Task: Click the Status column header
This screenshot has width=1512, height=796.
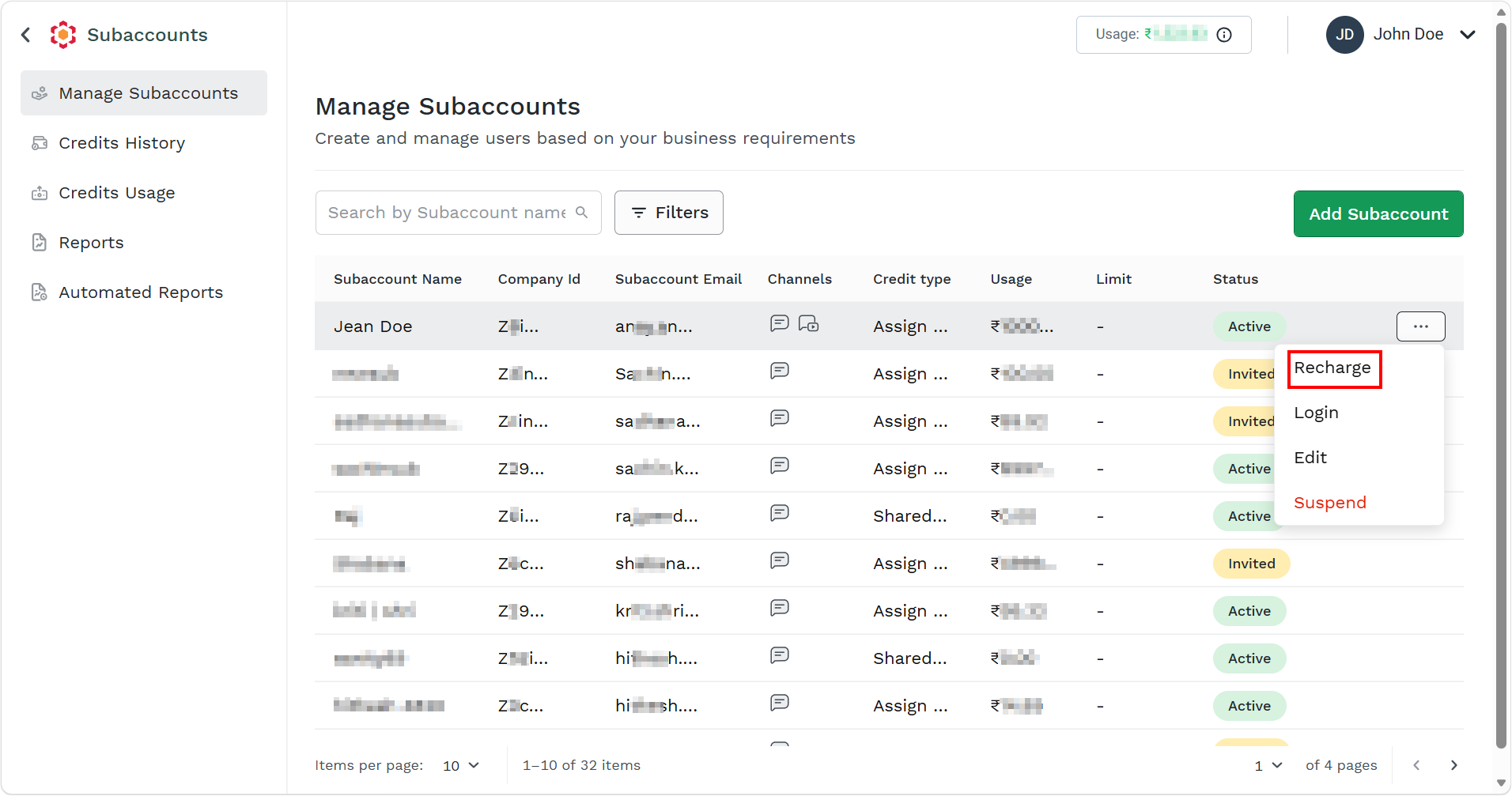Action: point(1235,279)
